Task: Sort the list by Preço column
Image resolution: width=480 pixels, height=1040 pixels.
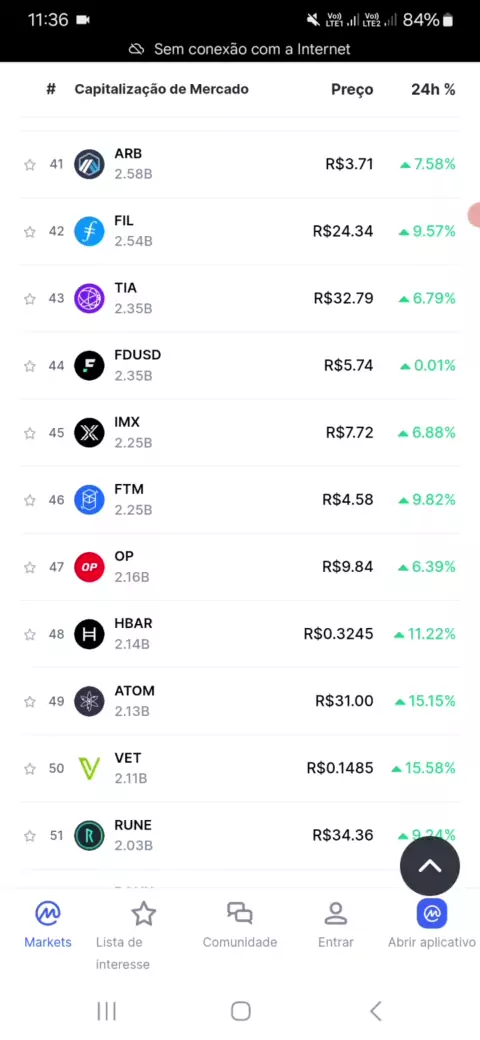Action: coord(352,90)
